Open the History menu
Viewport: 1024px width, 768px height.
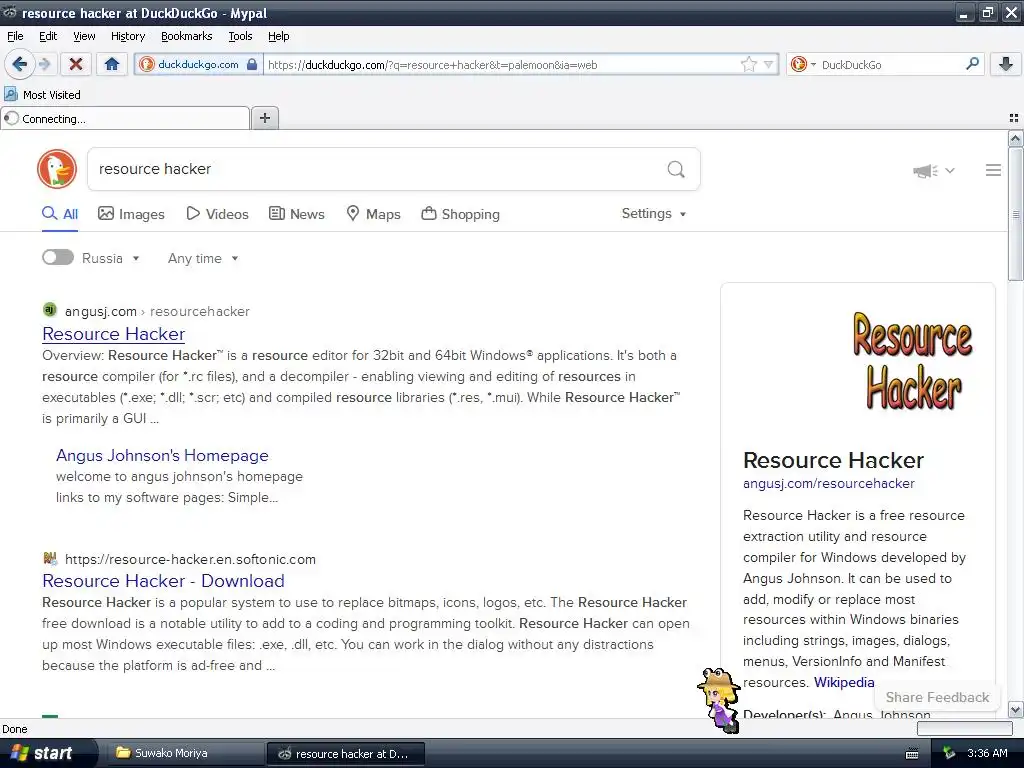click(x=127, y=36)
